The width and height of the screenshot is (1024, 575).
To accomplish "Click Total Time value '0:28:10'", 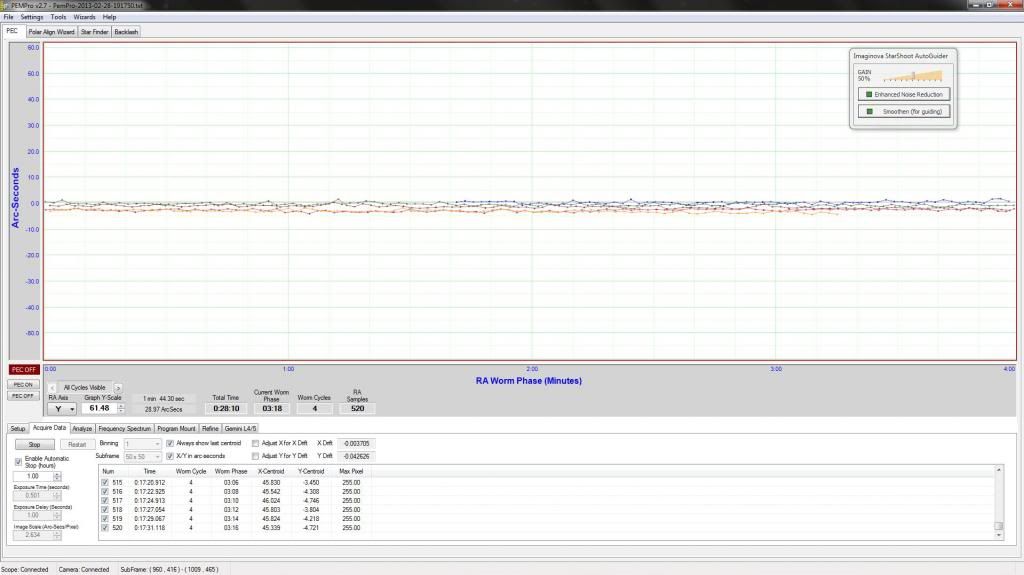I will [226, 408].
